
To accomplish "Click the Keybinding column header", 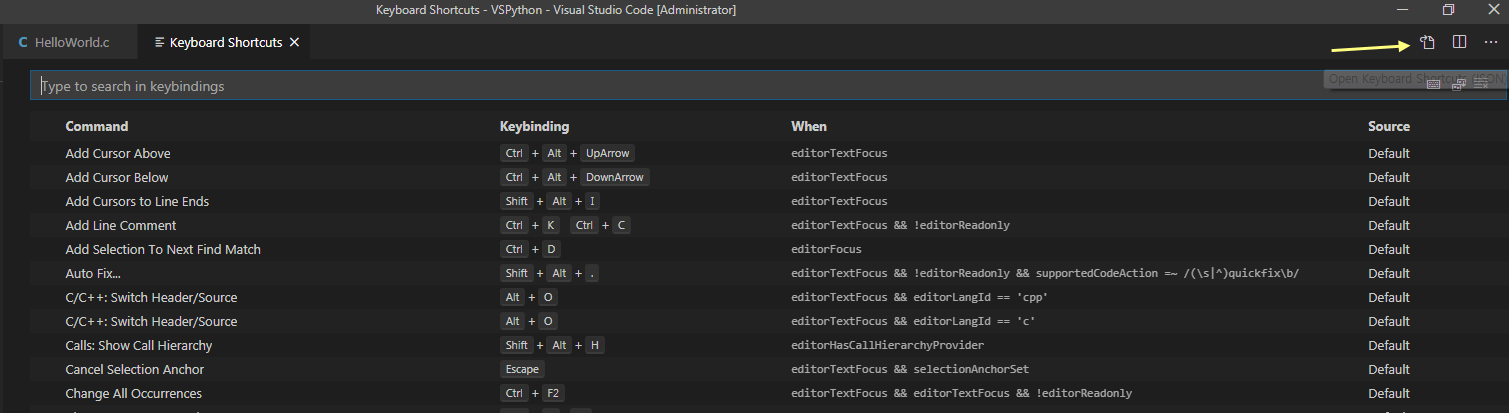I will tap(535, 127).
